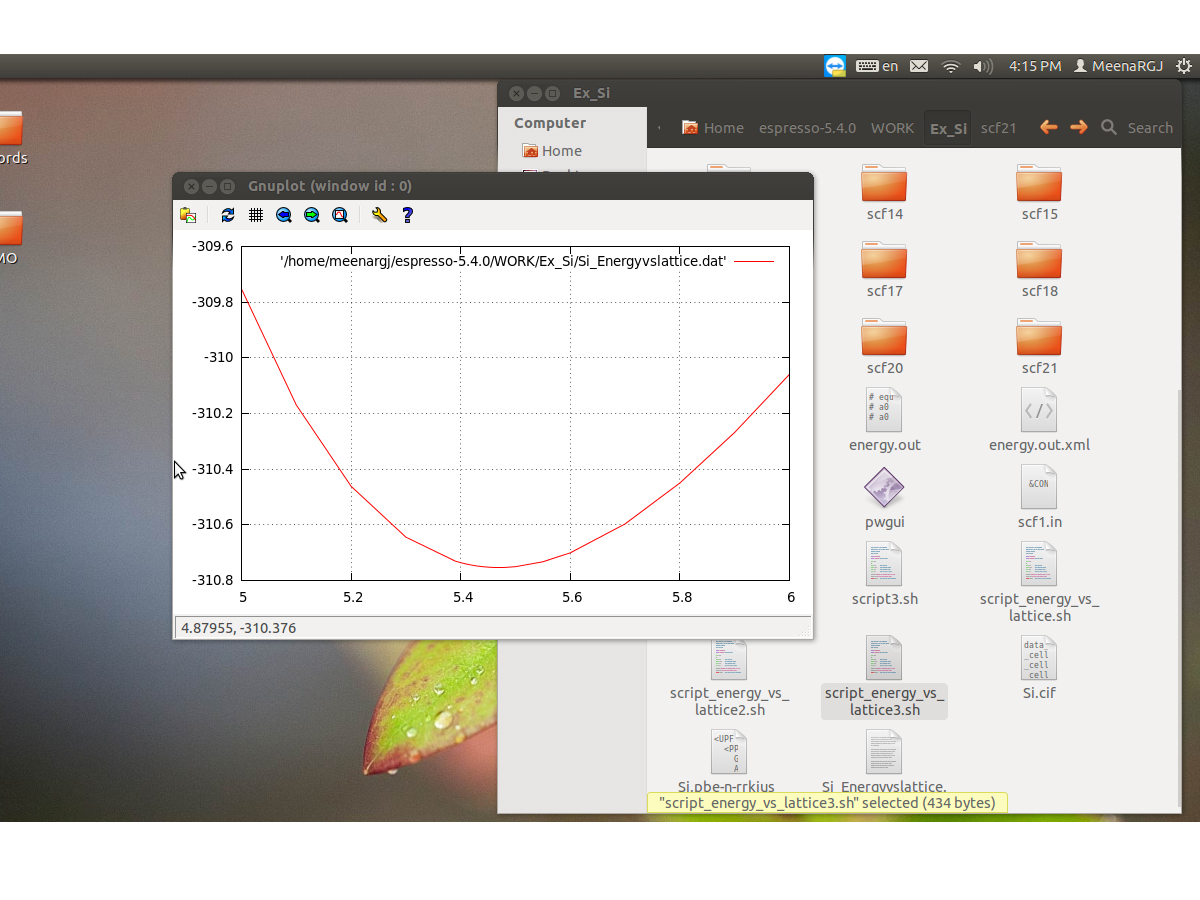Select Home in the Computer sidebar

[561, 151]
